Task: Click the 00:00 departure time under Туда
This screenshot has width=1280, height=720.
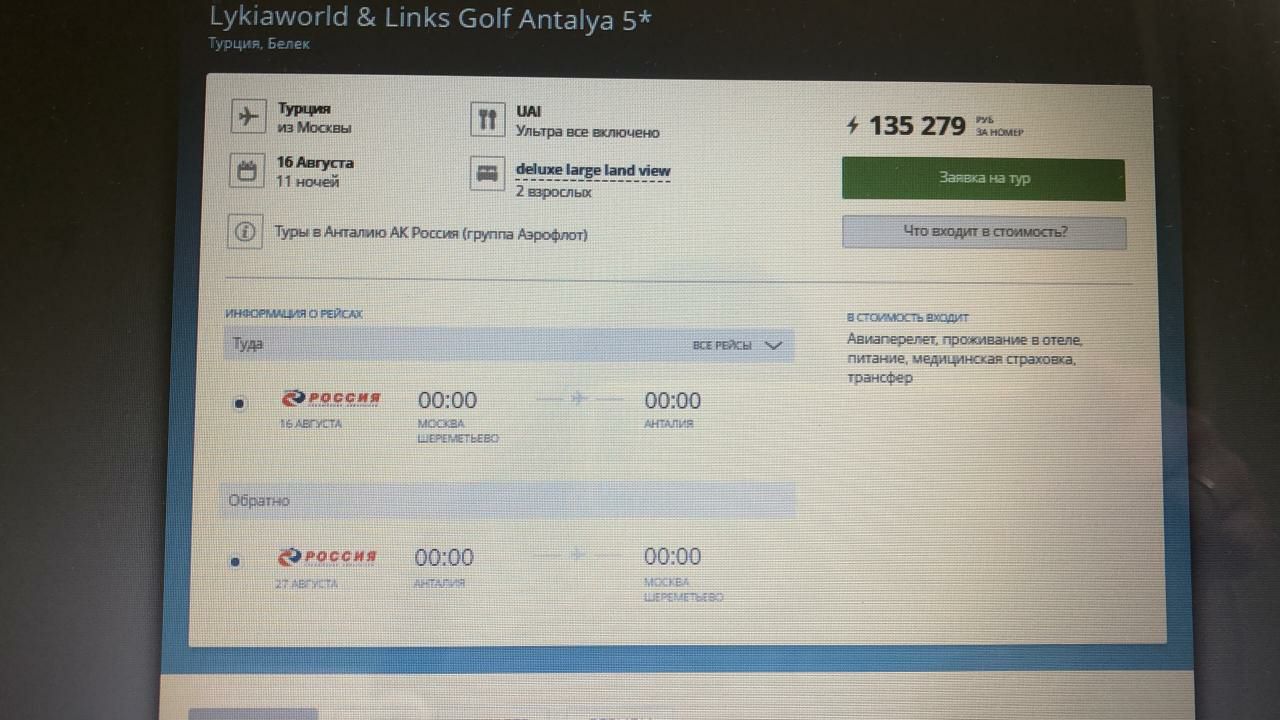Action: click(447, 400)
